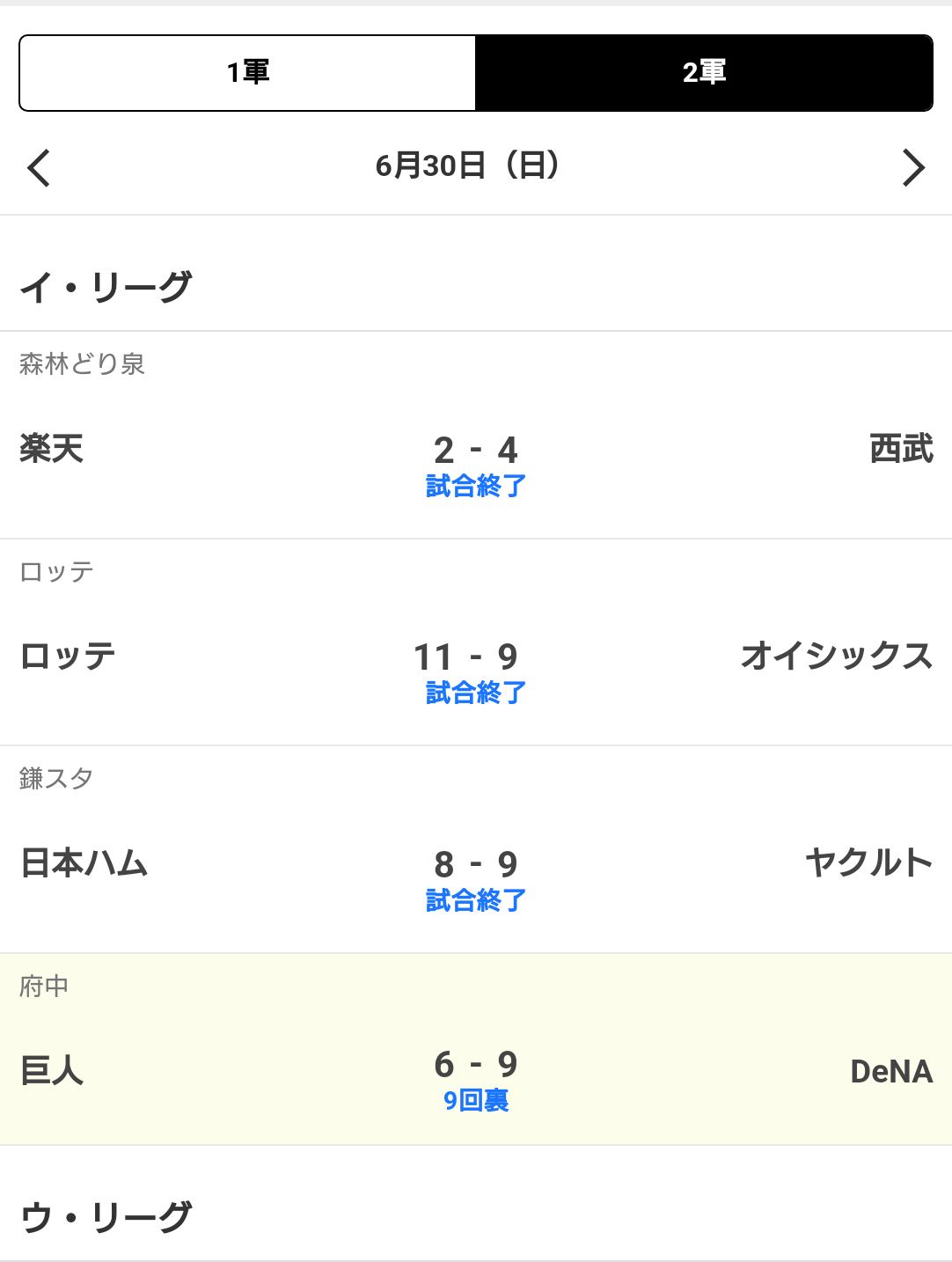Select the 巨人 team name
The height and width of the screenshot is (1262, 952).
coord(52,1071)
